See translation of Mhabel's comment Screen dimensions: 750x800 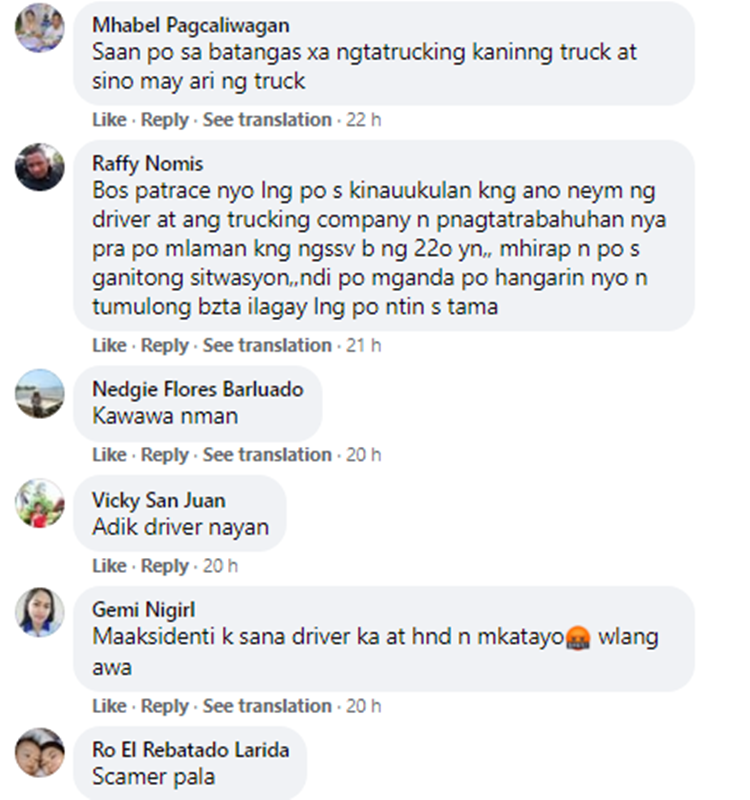tap(267, 119)
